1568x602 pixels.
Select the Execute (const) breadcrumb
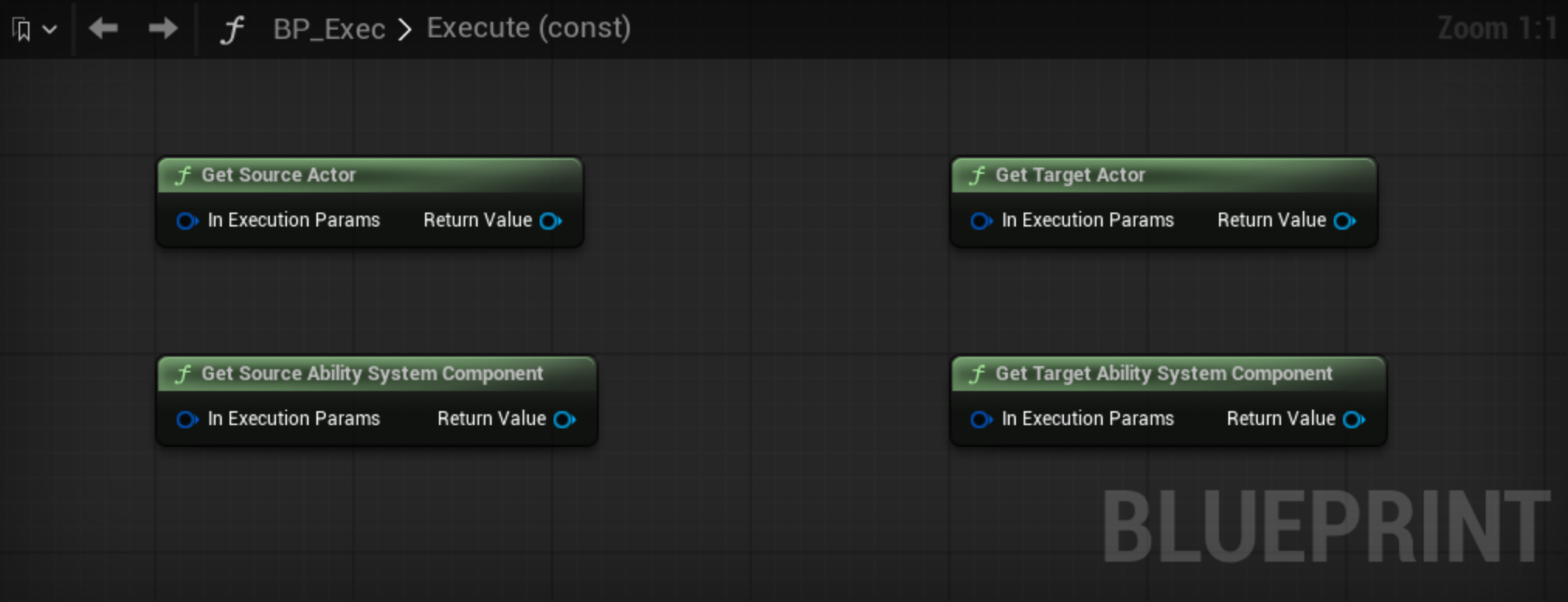529,28
